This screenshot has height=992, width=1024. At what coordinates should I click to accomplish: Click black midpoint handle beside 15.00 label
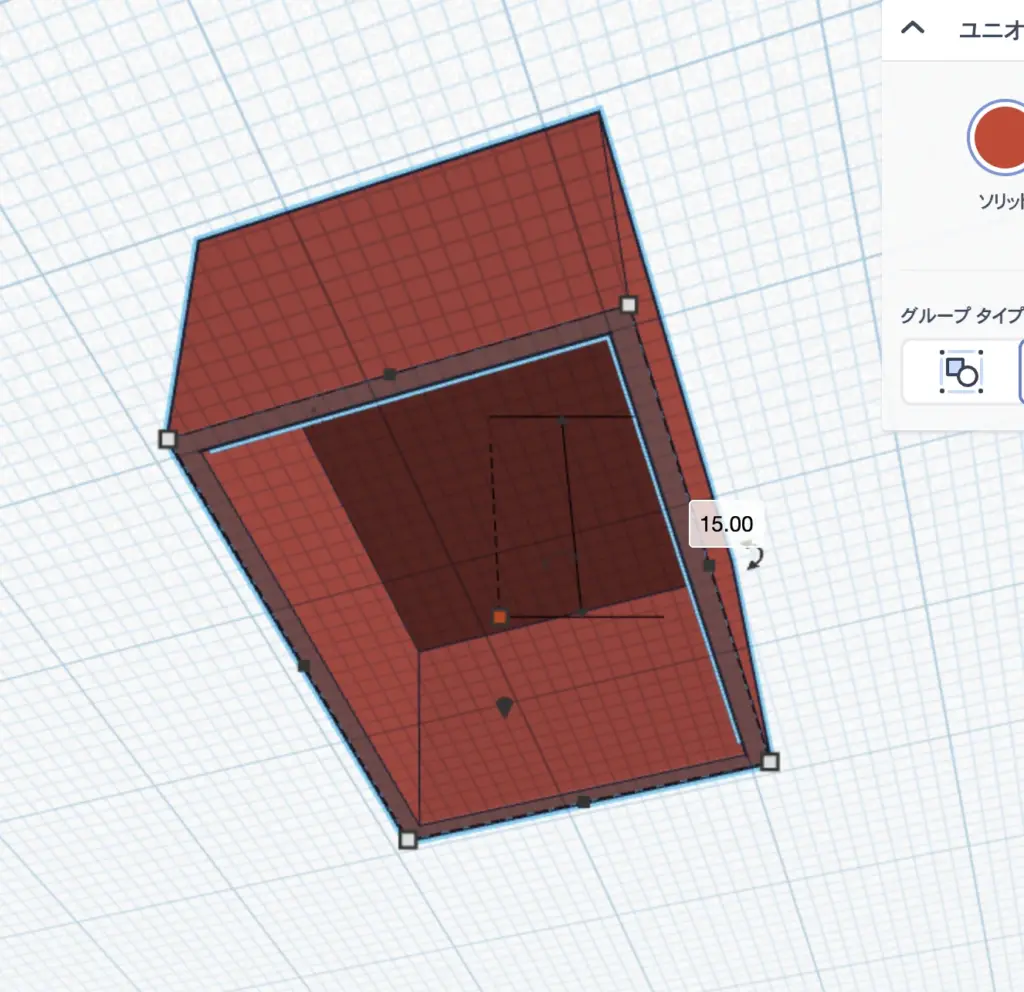(709, 566)
